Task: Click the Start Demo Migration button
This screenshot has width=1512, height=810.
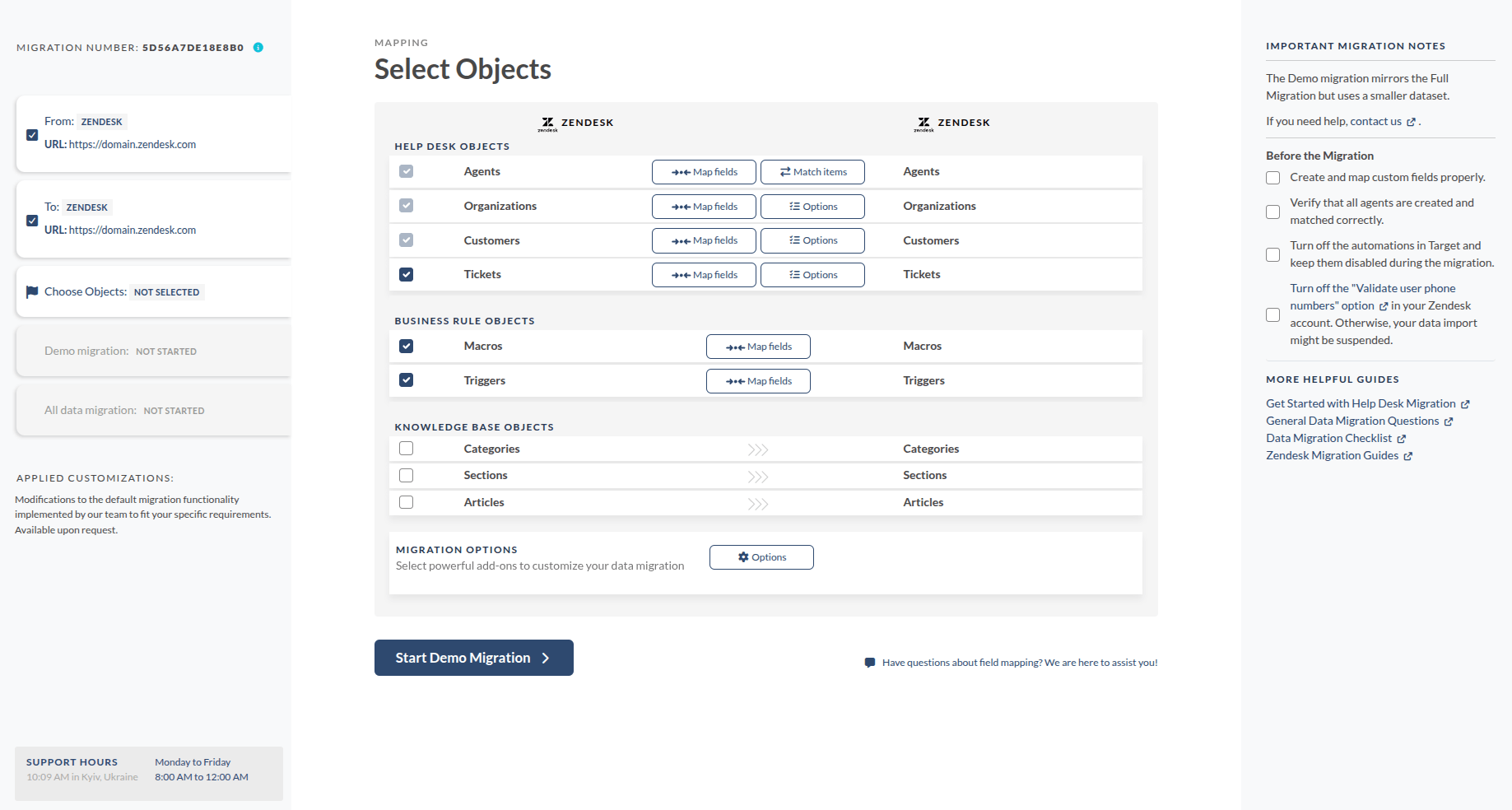Action: click(473, 657)
